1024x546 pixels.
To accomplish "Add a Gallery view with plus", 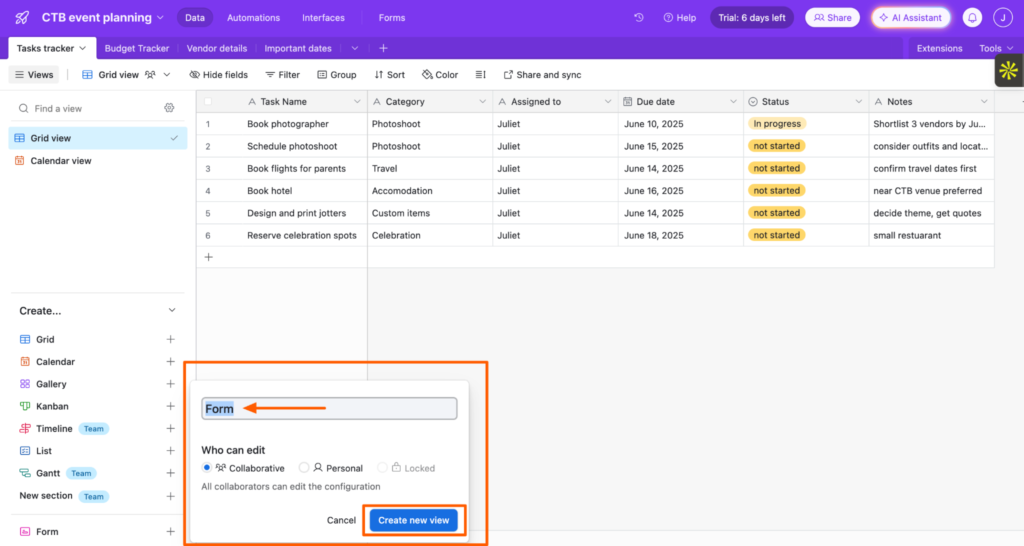I will [x=170, y=384].
